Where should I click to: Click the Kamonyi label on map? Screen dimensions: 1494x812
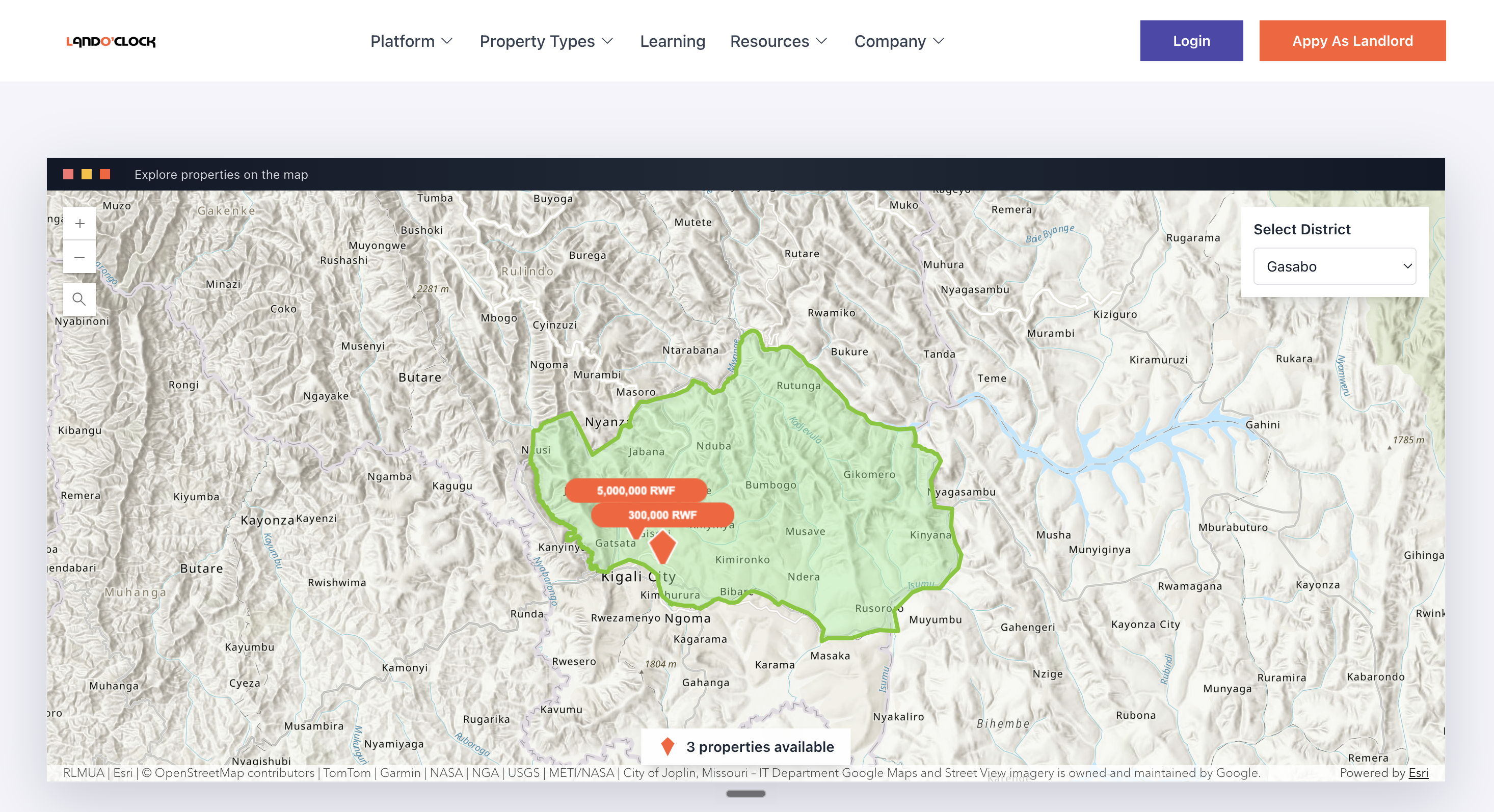click(404, 667)
